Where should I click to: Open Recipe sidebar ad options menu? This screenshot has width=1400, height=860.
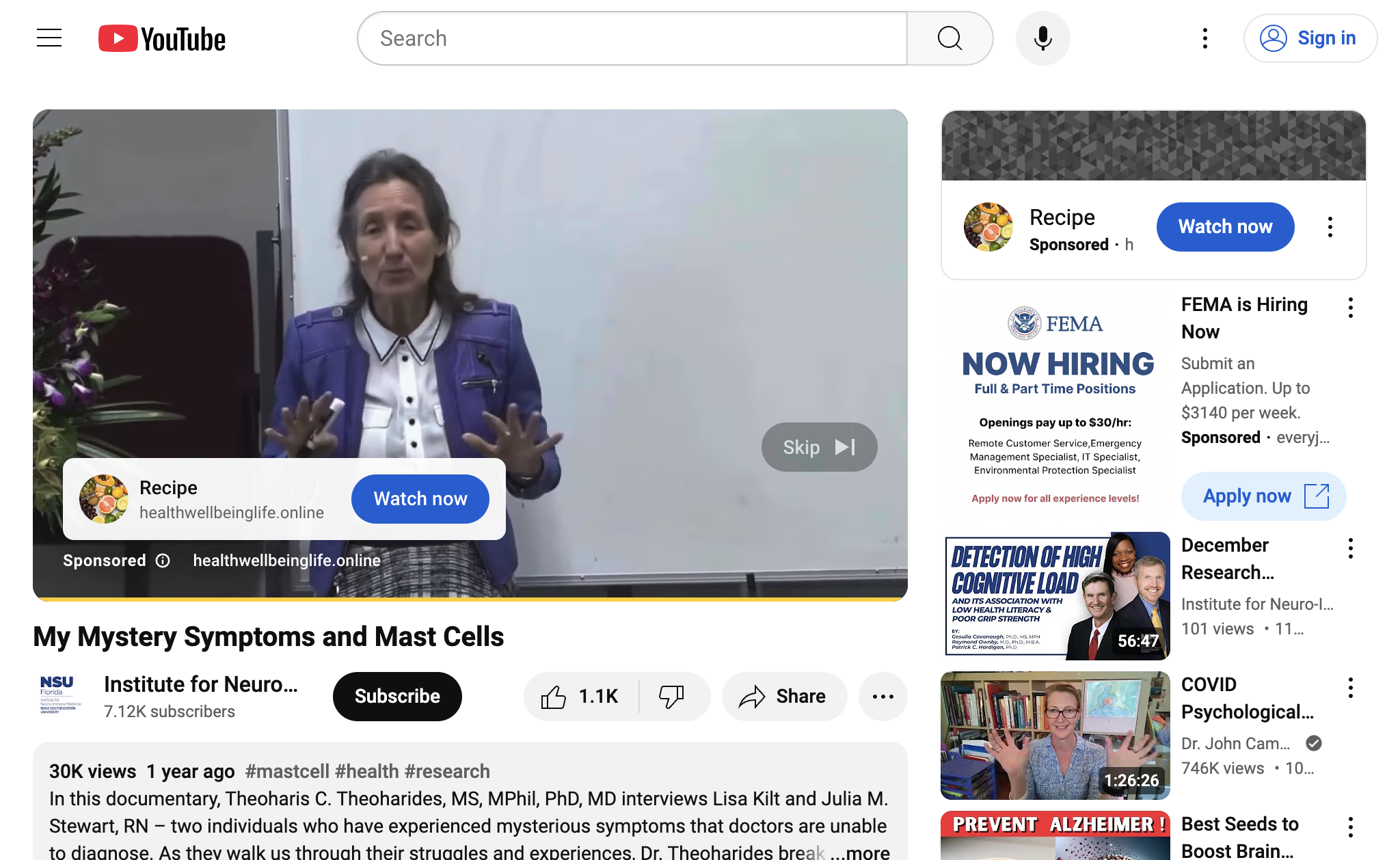tap(1330, 227)
